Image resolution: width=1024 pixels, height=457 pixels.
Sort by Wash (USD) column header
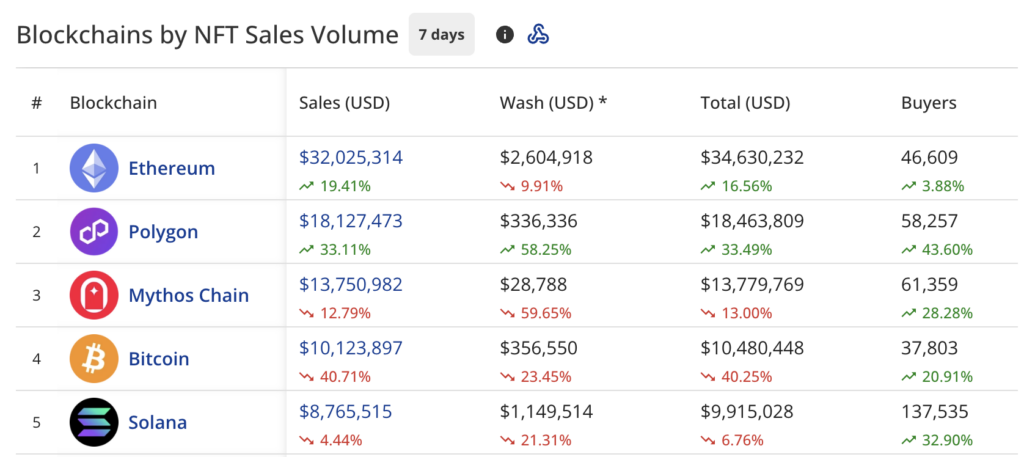tap(553, 102)
